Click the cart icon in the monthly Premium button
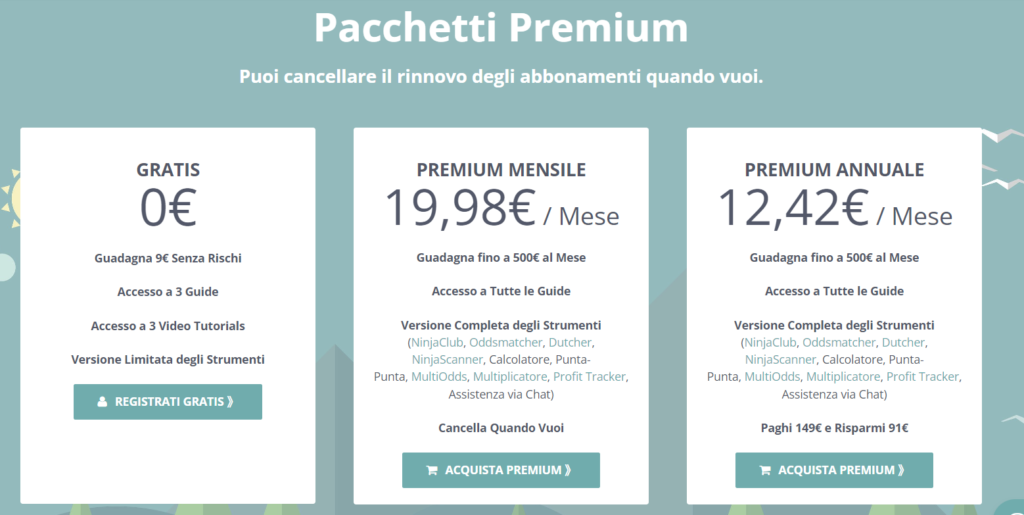 click(431, 470)
